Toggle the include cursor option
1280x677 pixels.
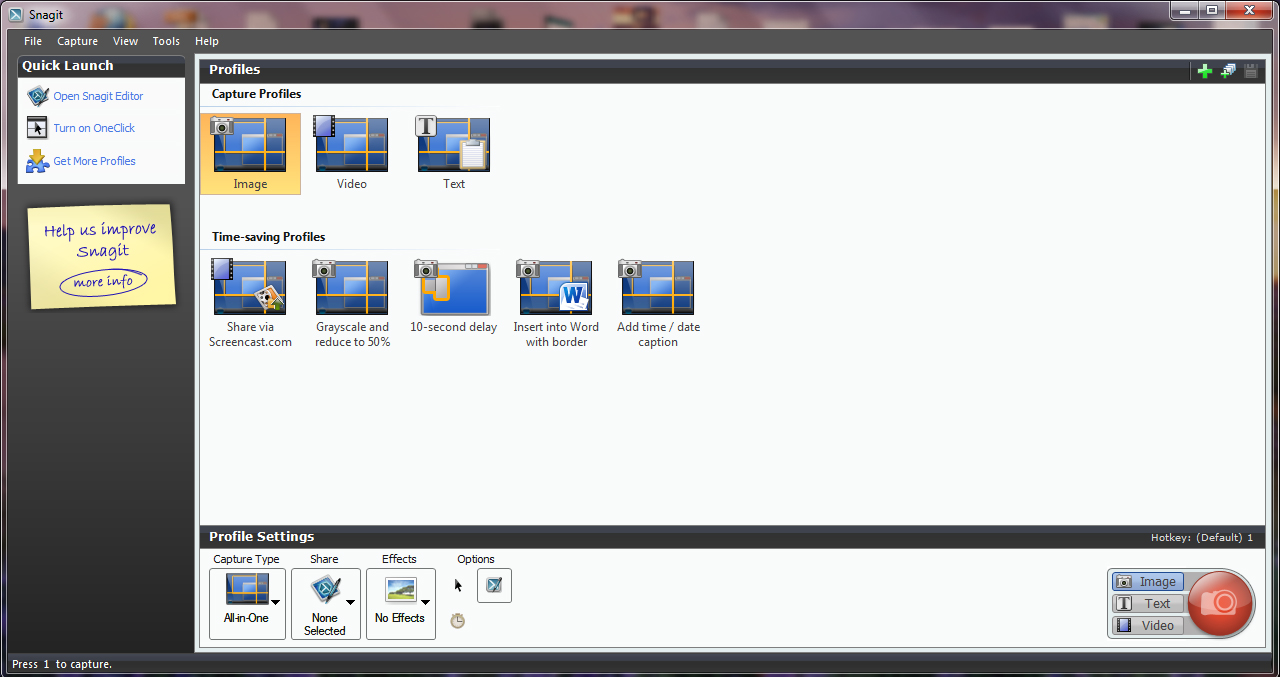tap(458, 586)
